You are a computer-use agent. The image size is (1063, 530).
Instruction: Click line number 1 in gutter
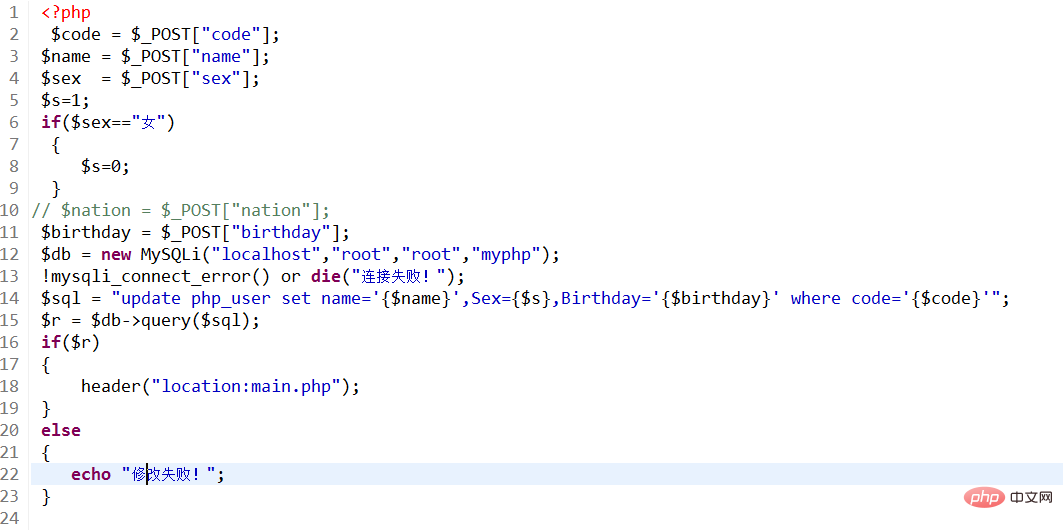tap(15, 12)
